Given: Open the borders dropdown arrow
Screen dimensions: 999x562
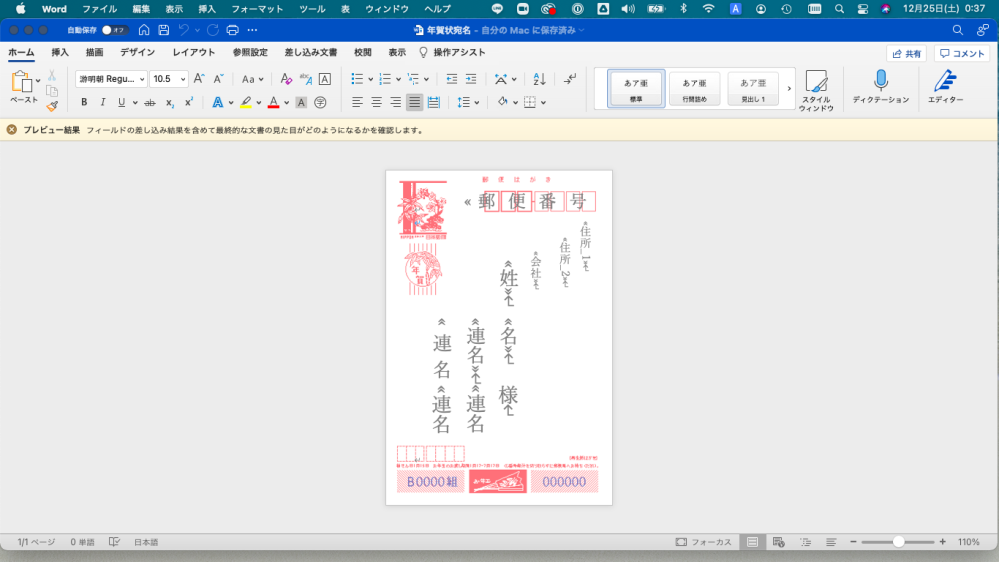Looking at the screenshot, I should [x=543, y=103].
